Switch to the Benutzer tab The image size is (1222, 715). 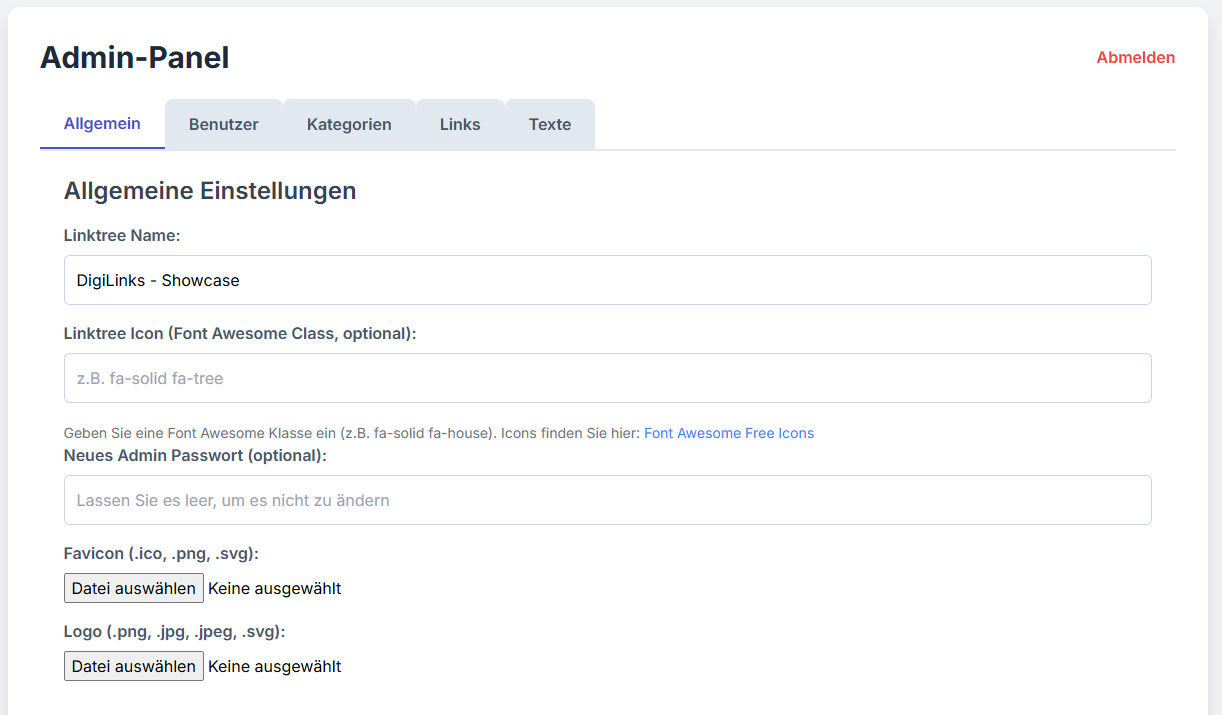click(x=223, y=124)
